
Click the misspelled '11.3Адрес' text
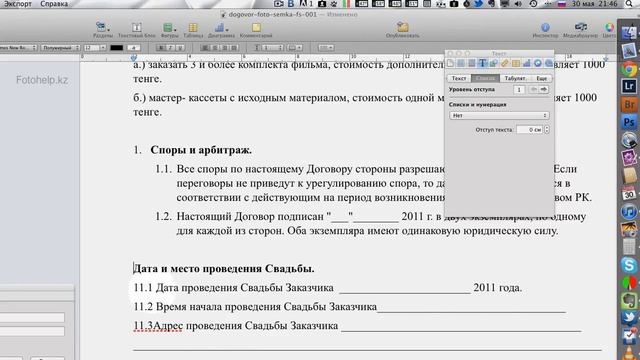(158, 326)
